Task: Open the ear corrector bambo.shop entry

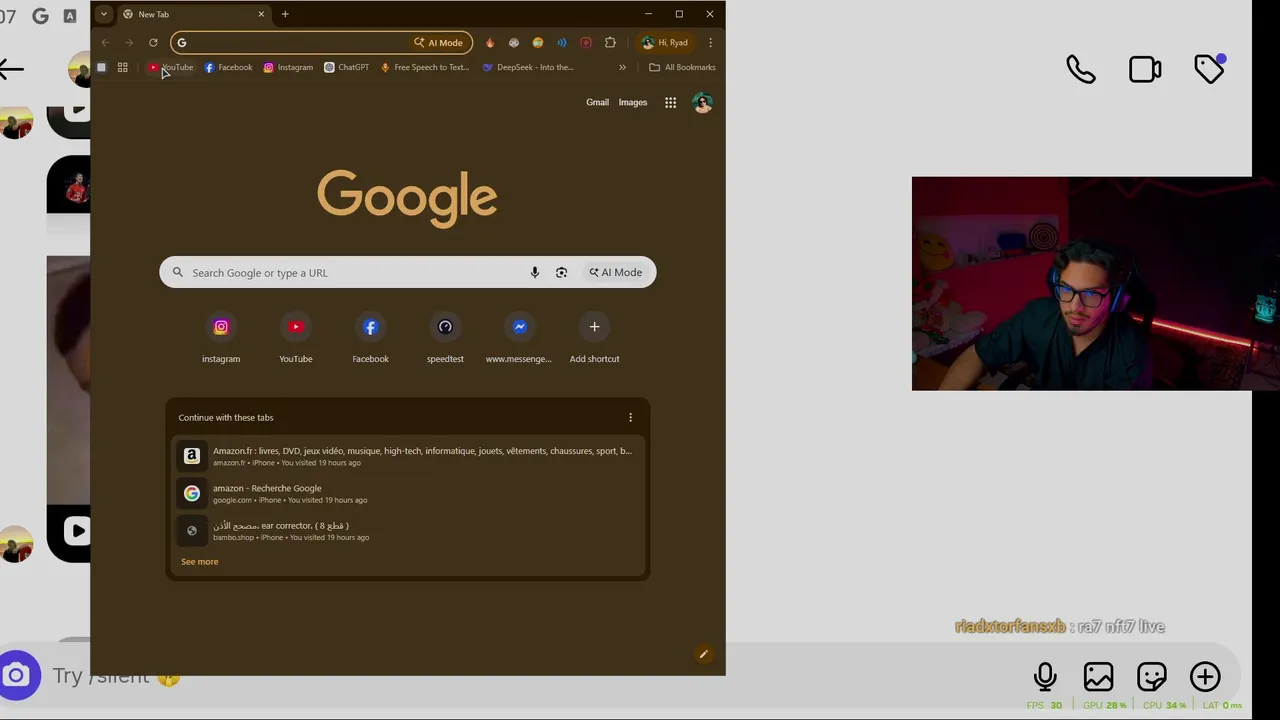Action: click(408, 531)
